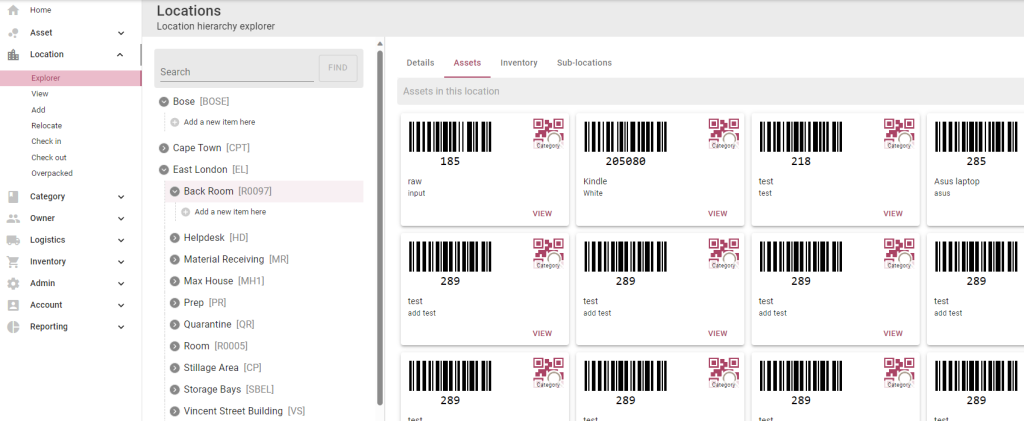Collapse the Bose tree node

tap(164, 102)
